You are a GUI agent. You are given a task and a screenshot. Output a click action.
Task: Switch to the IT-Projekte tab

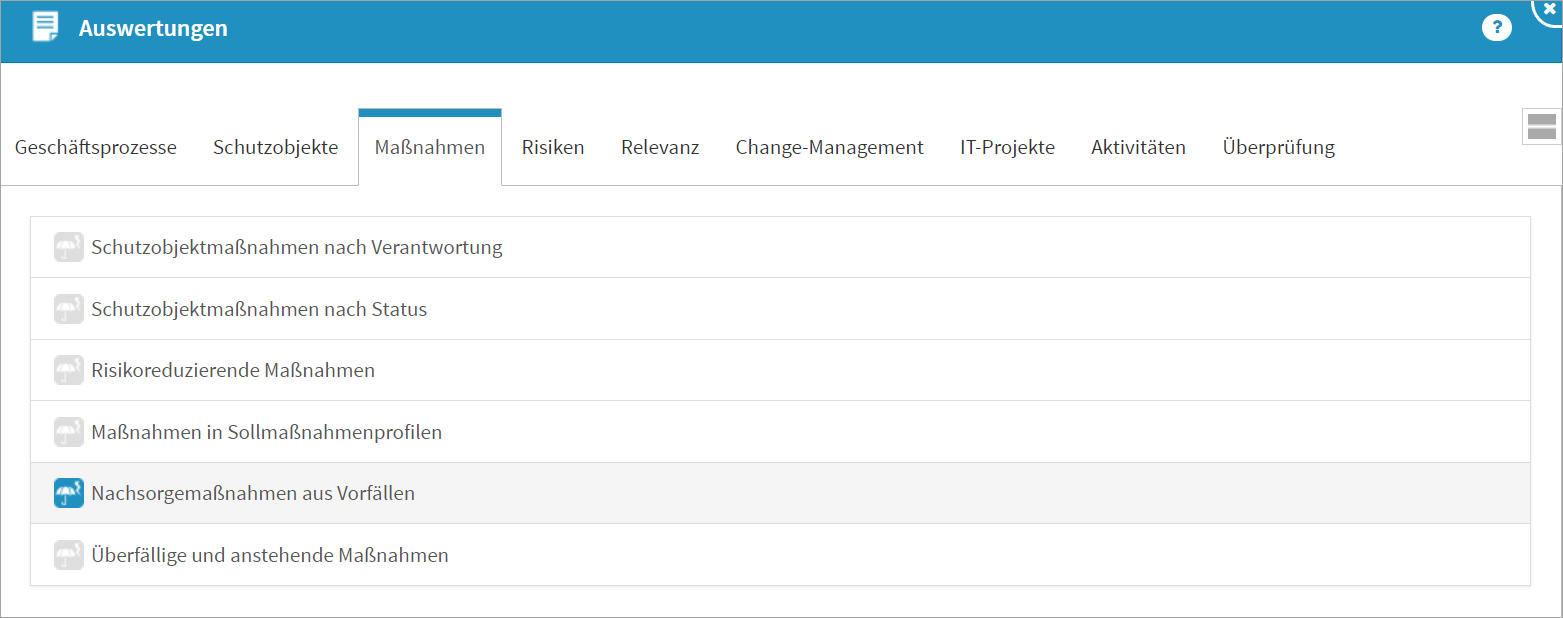[x=1007, y=148]
